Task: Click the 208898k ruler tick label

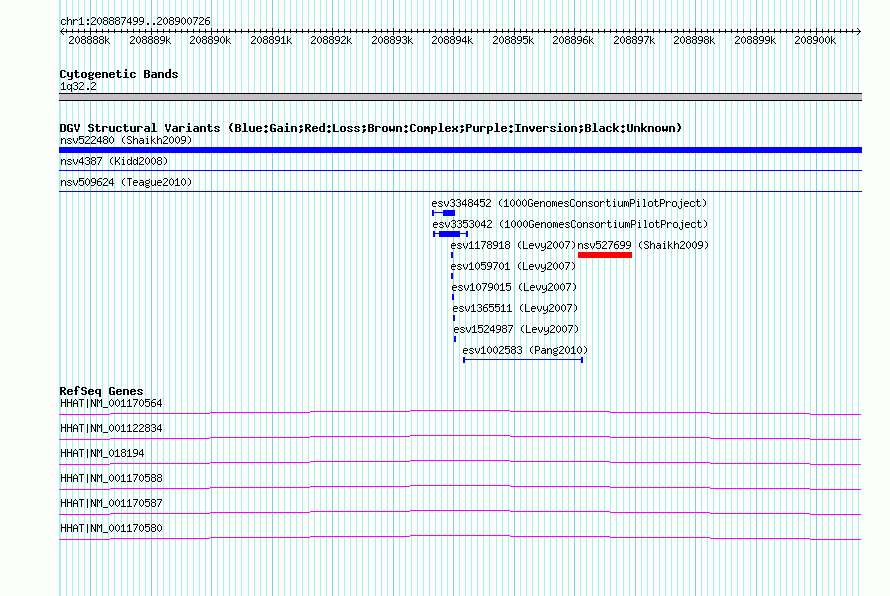Action: [694, 40]
